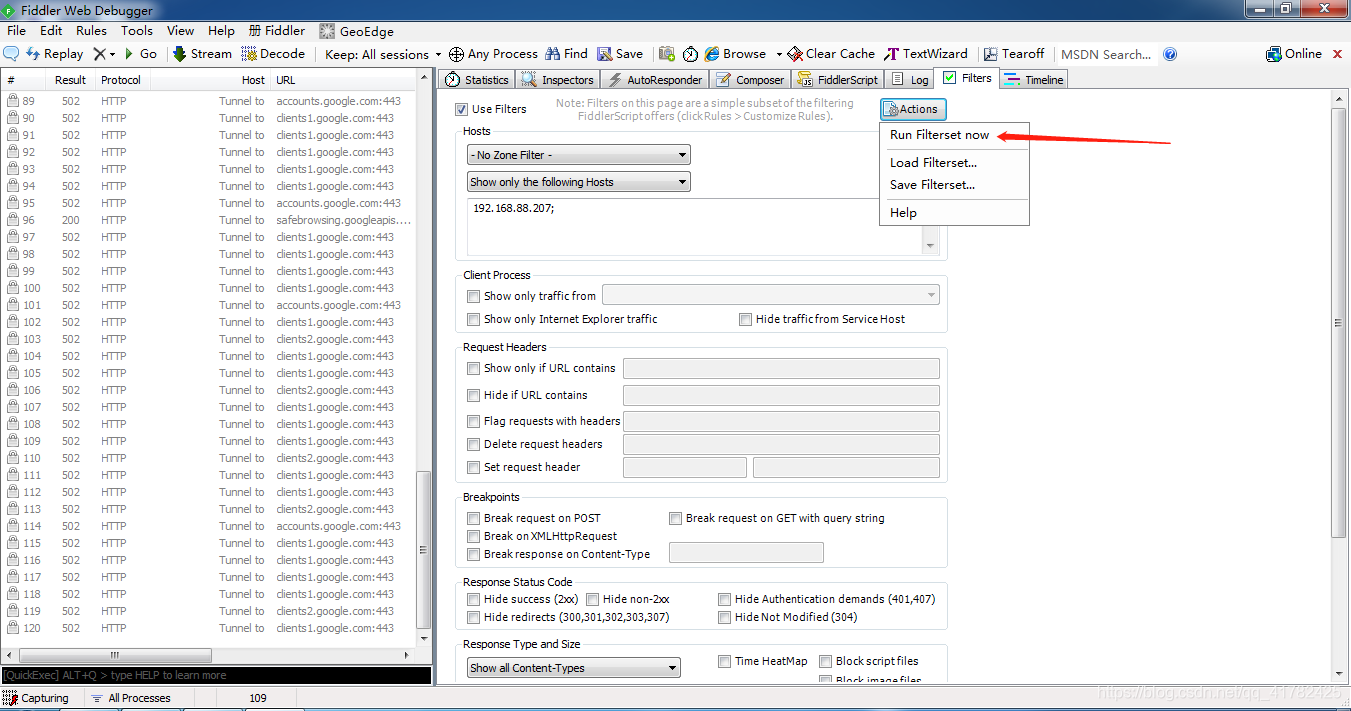Select Run Filterset now
The image size is (1351, 711).
point(939,135)
